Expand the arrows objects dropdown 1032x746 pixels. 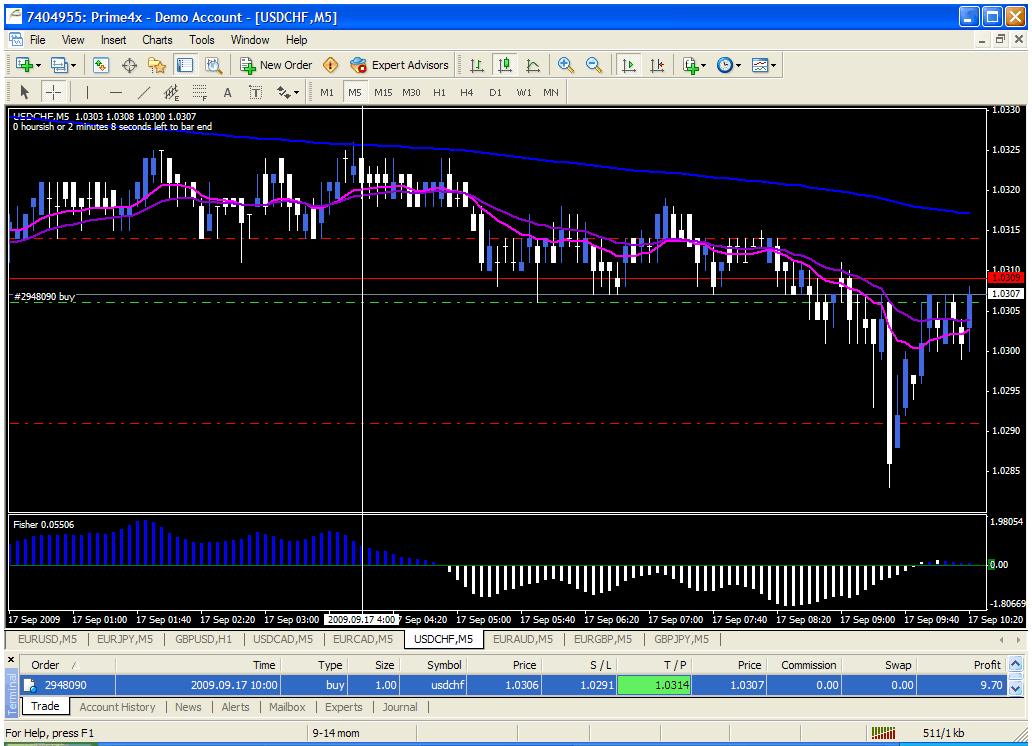click(296, 93)
